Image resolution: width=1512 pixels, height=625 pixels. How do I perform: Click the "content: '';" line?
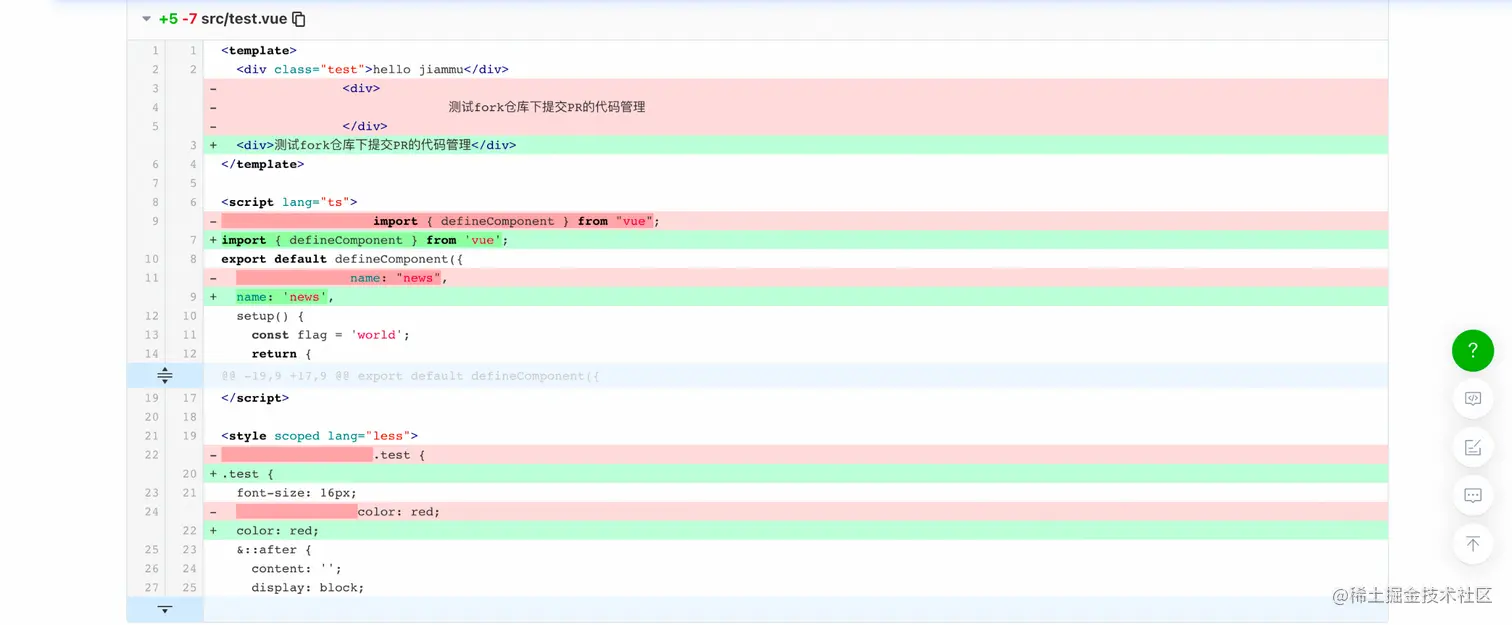point(795,569)
